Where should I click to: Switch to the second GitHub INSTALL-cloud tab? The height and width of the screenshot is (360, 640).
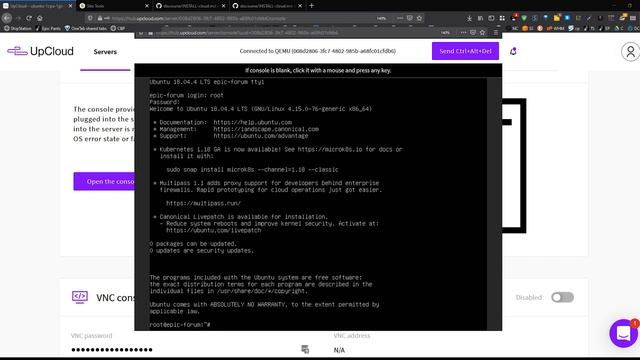pos(267,6)
